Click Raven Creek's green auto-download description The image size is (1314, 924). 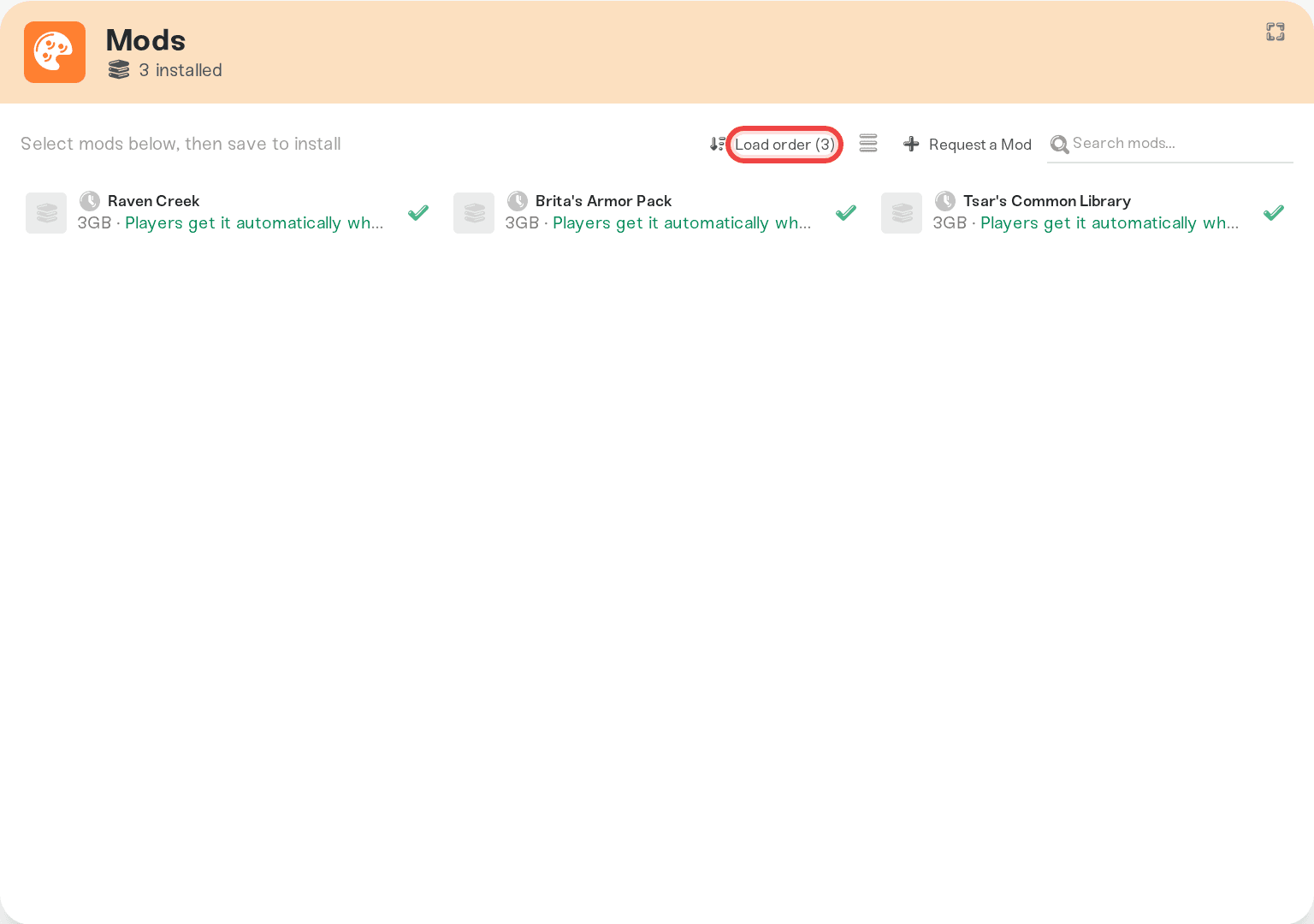(x=254, y=223)
